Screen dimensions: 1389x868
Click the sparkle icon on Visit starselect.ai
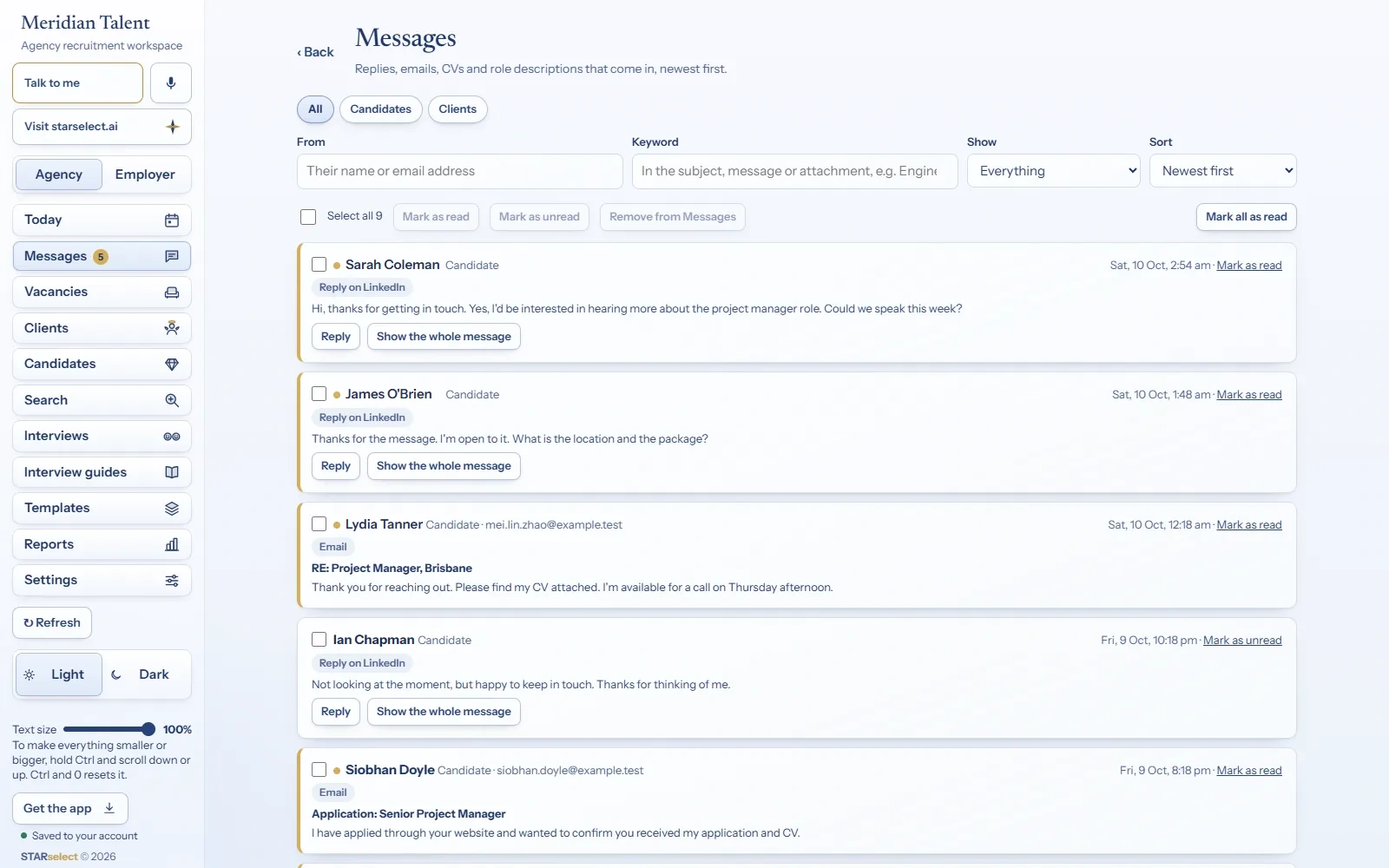tap(173, 127)
